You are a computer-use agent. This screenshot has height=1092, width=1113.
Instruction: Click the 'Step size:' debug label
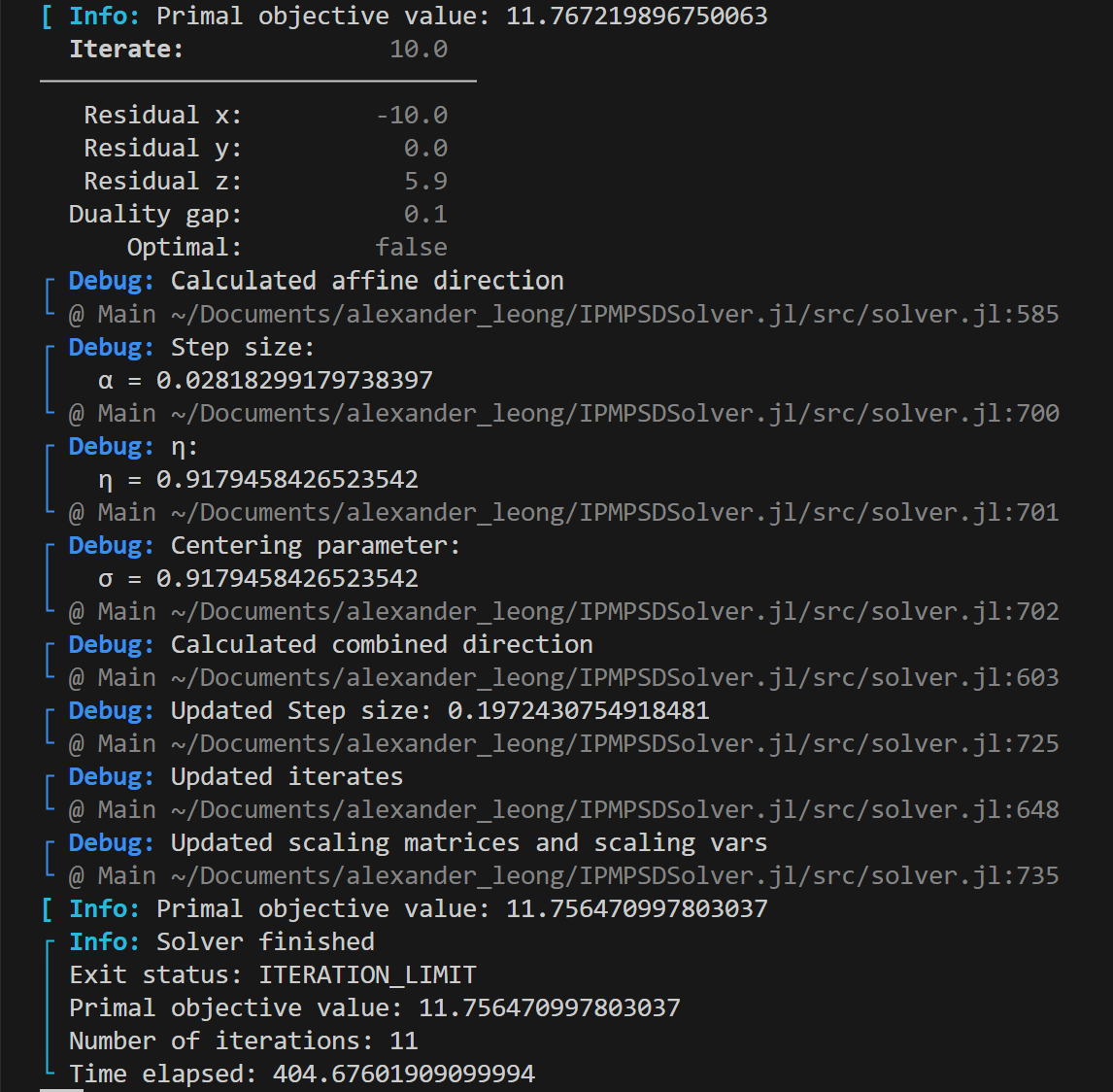pos(243,347)
